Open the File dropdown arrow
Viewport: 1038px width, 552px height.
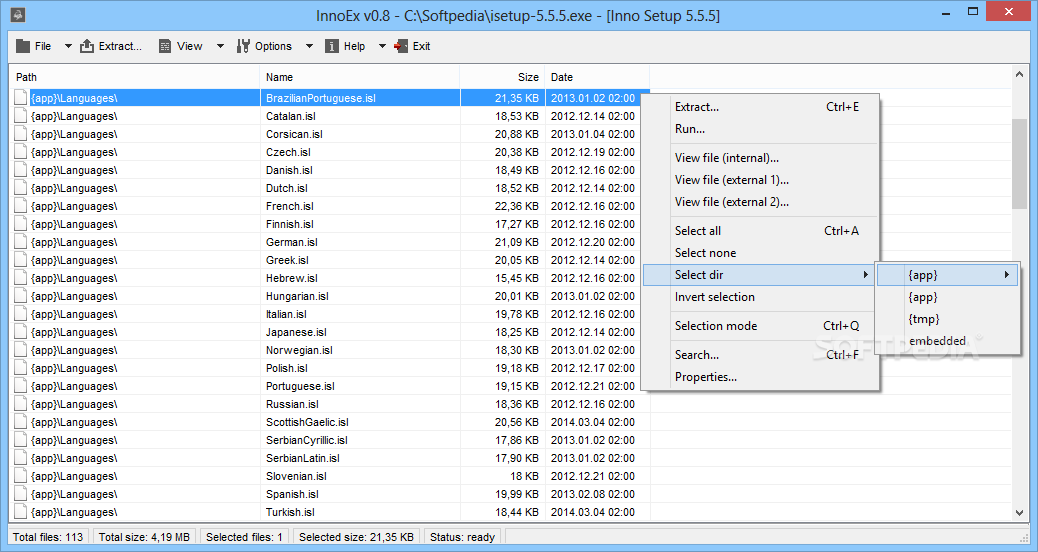tap(68, 46)
